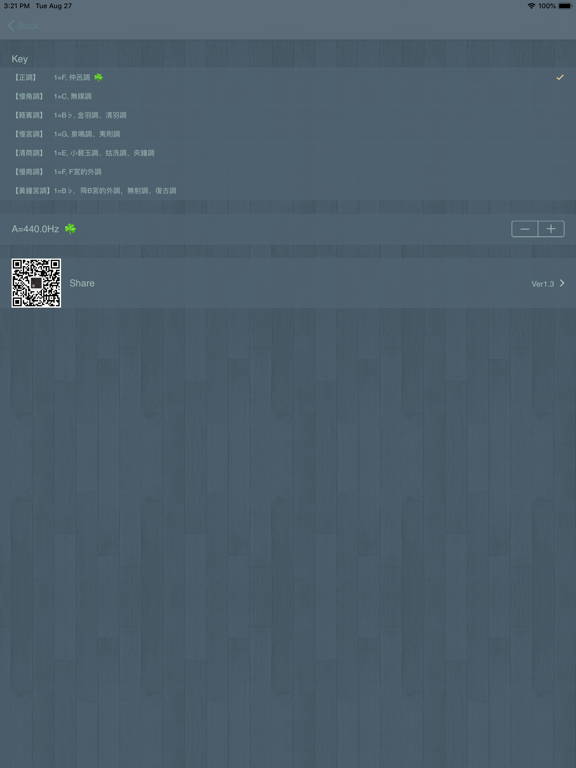Pick the 1=B♭ 金羽調 key row
The width and height of the screenshot is (576, 768).
tap(288, 115)
